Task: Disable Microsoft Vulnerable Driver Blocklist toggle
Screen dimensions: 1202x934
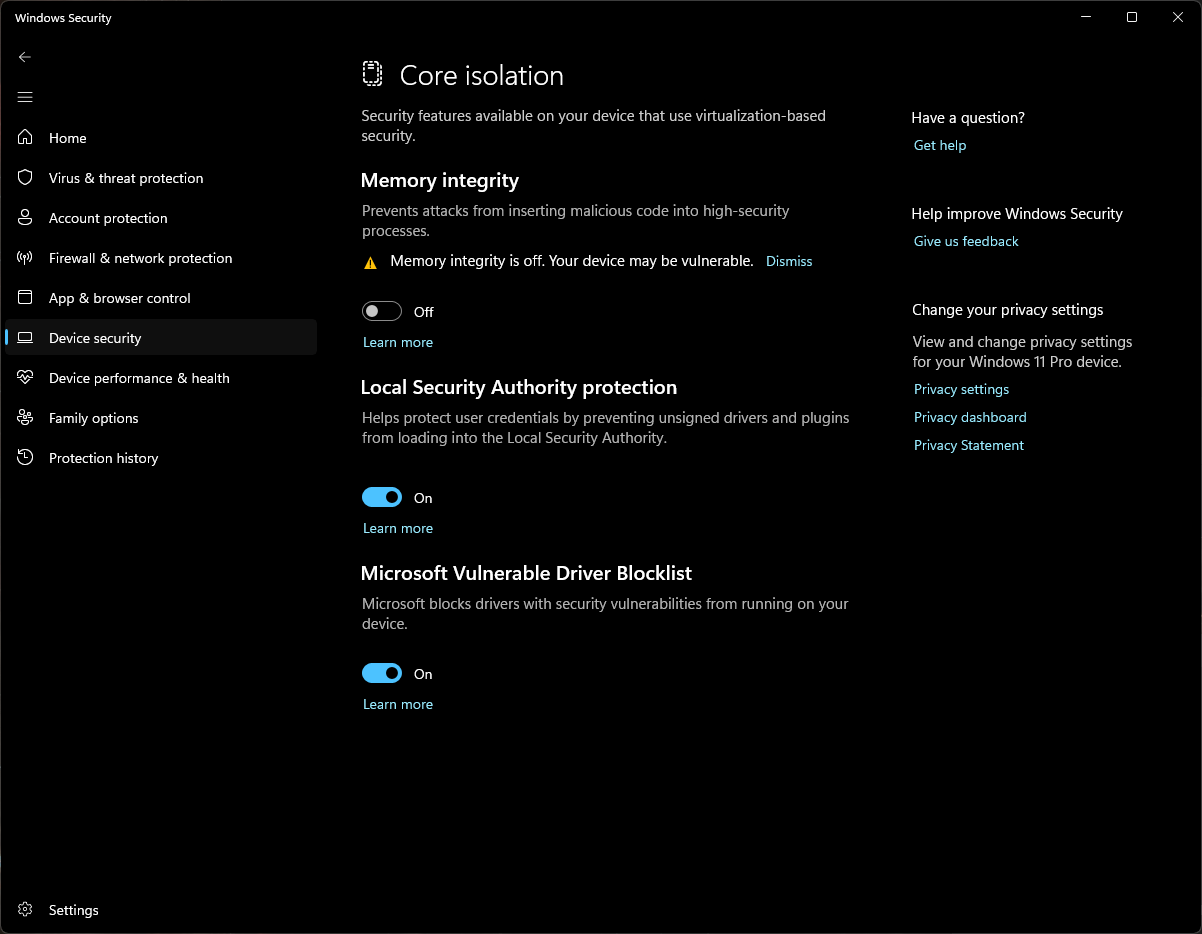Action: tap(382, 674)
